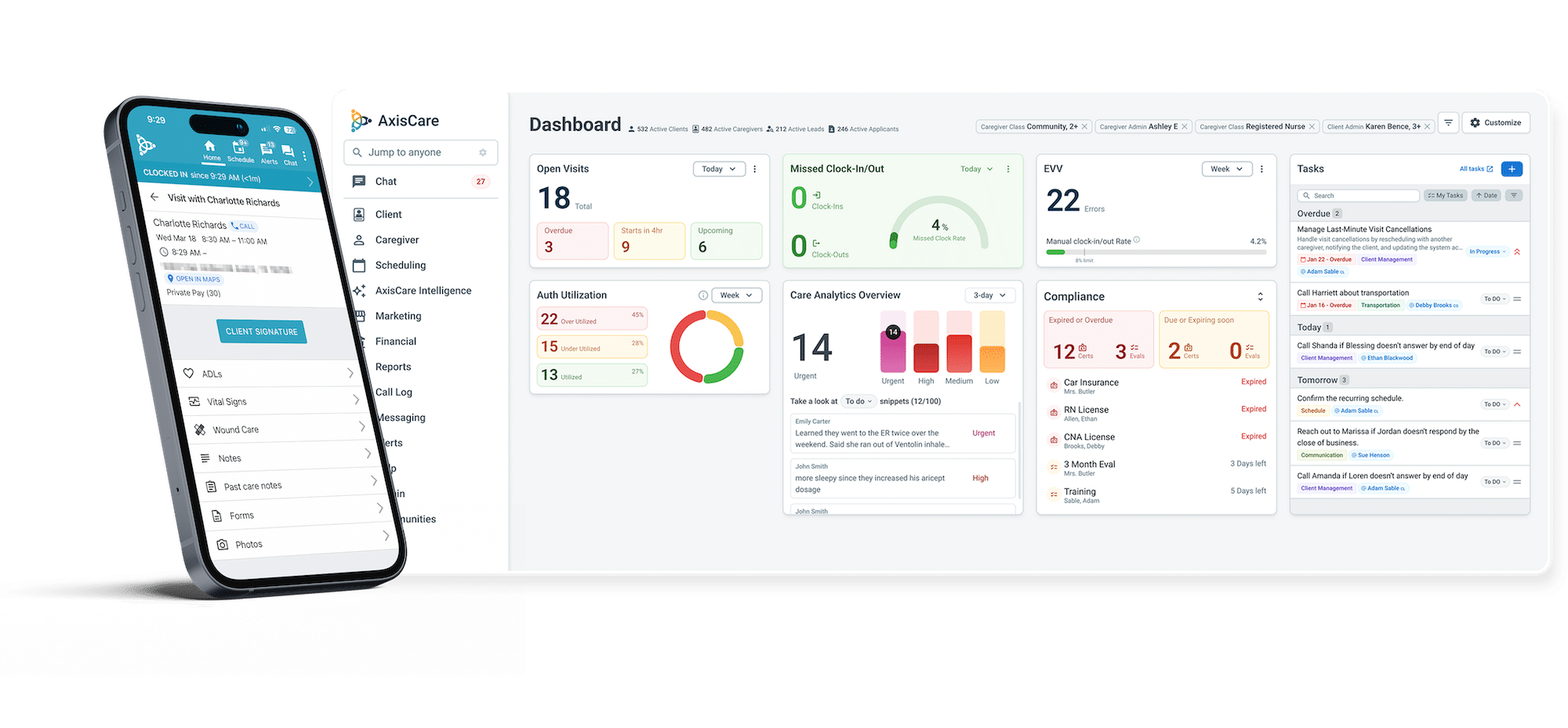The width and height of the screenshot is (1568, 728).
Task: Tap Alerts icon on the phone app
Action: [x=268, y=153]
